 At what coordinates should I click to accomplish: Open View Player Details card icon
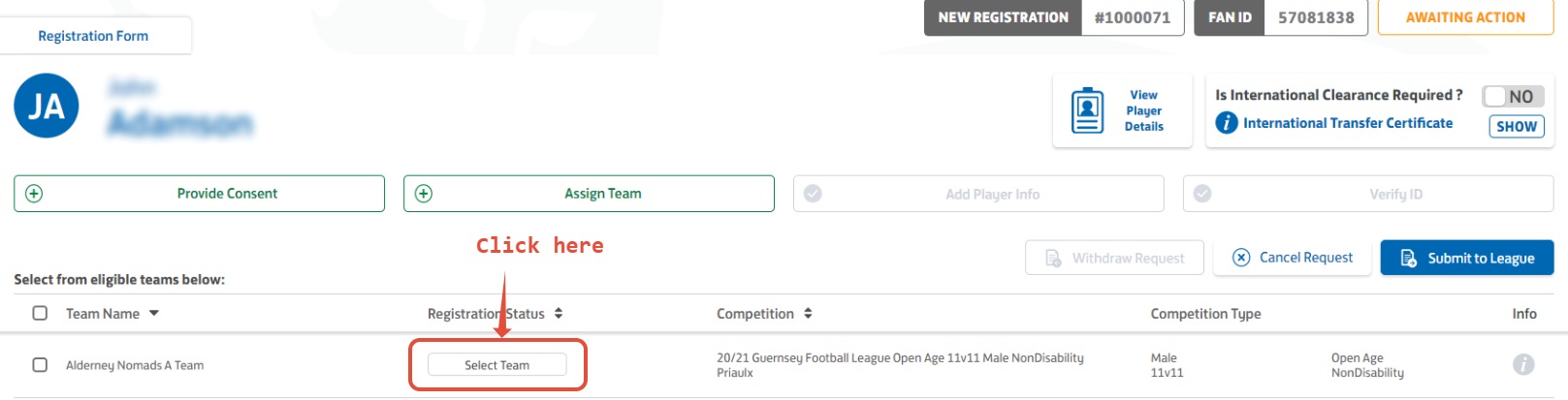1087,110
